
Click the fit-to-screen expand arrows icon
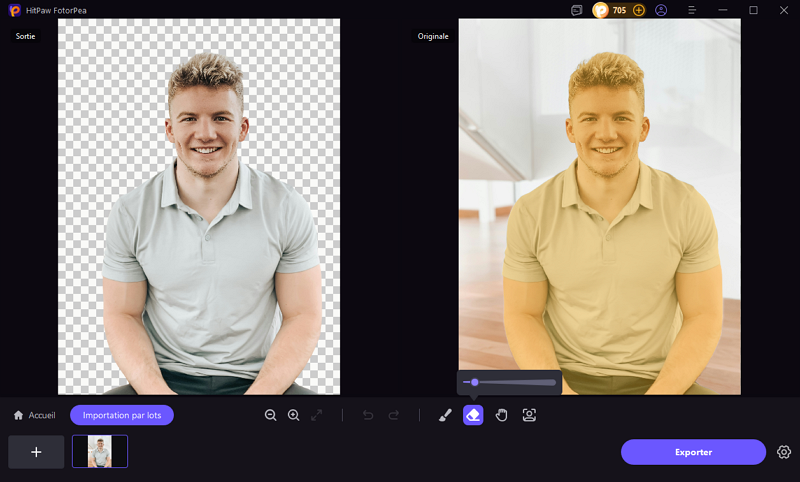coord(316,415)
